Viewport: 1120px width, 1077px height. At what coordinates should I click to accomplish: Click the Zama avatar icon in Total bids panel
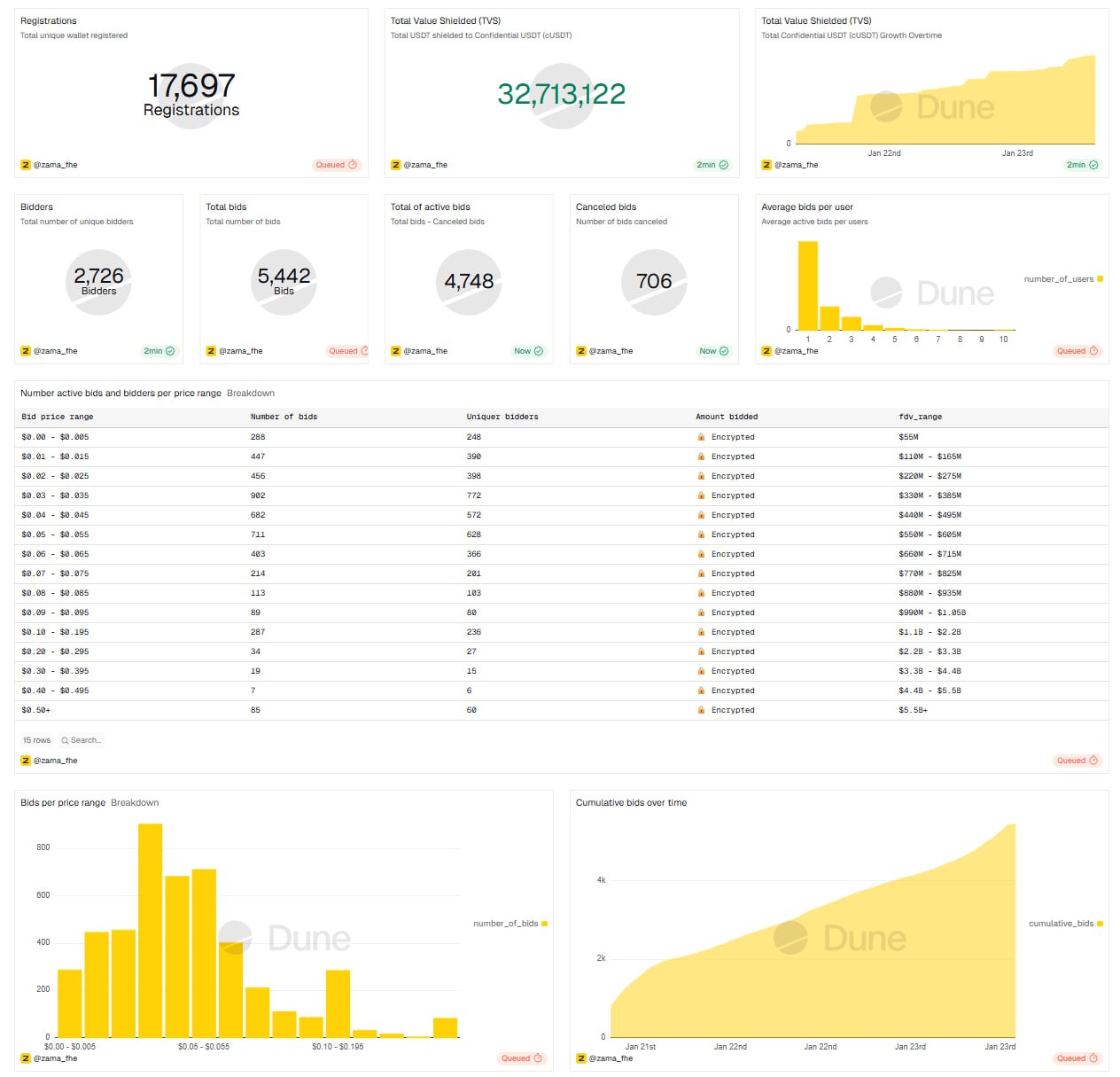pos(211,351)
